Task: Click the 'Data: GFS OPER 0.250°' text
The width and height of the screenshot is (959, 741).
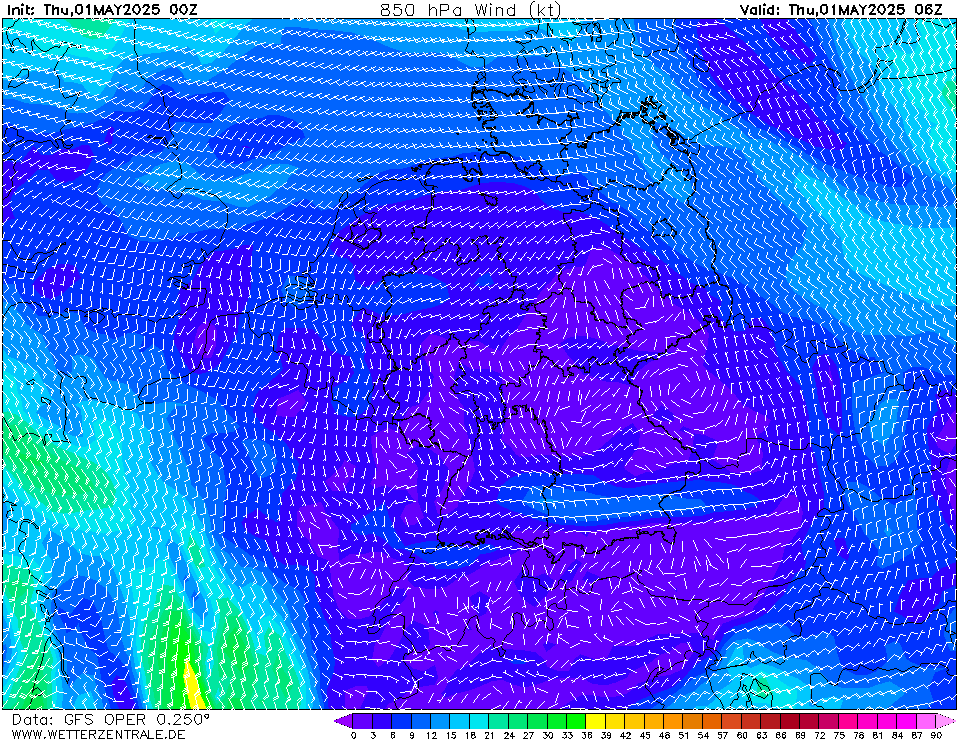Action: pyautogui.click(x=111, y=720)
